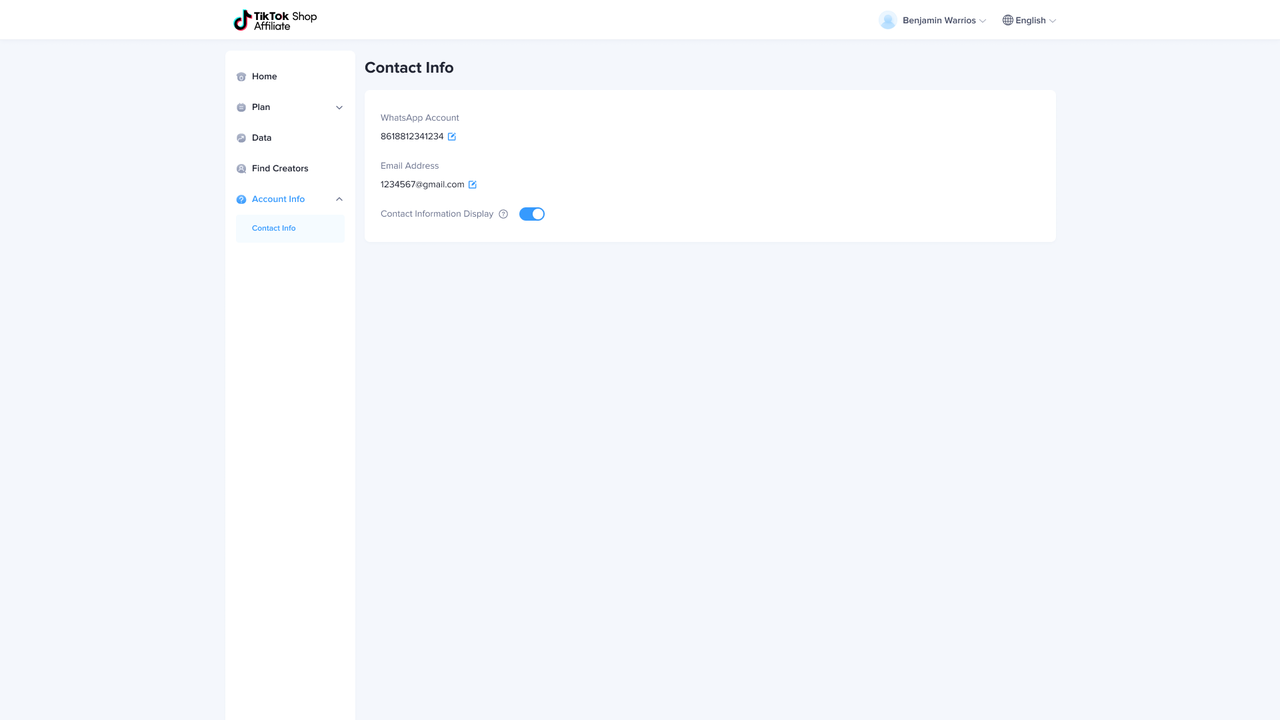Open the Data menu item
This screenshot has width=1280, height=720.
[262, 138]
